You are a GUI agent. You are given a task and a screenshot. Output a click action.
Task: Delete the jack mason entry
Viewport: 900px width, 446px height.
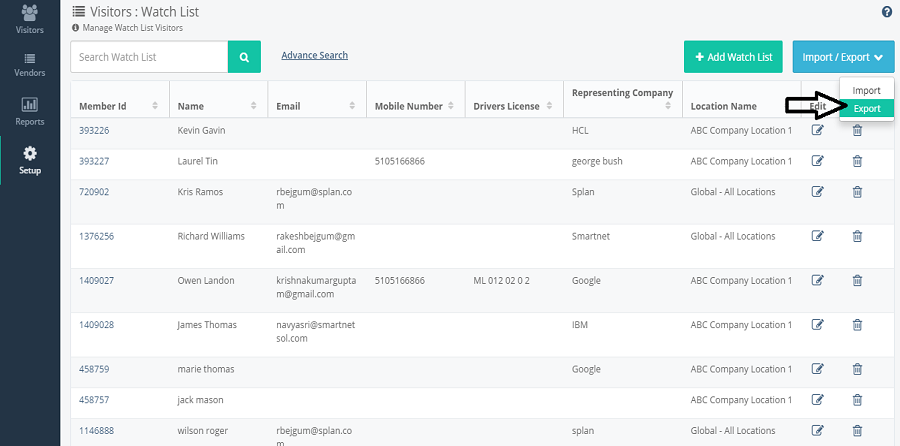coord(857,400)
